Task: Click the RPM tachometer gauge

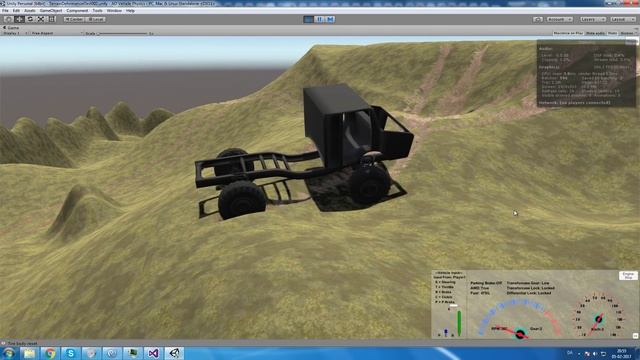Action: pos(520,319)
